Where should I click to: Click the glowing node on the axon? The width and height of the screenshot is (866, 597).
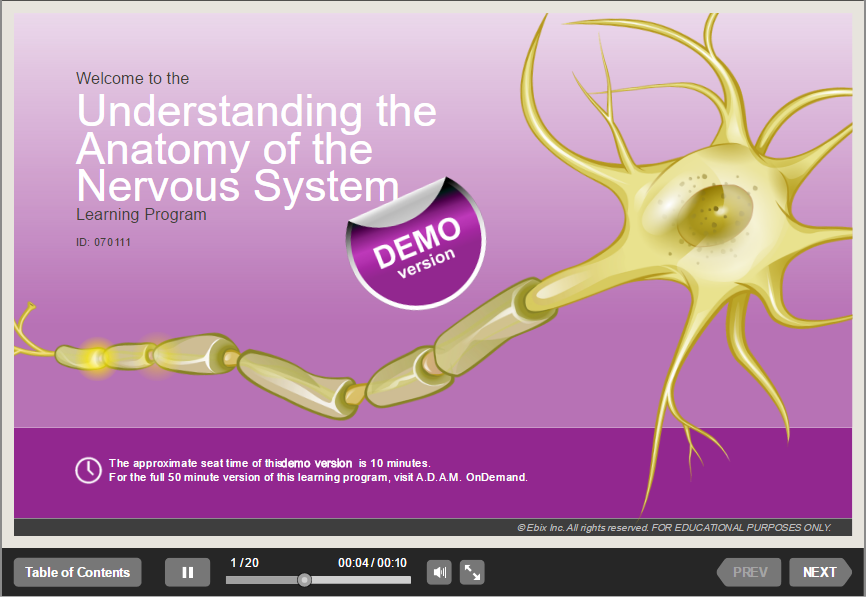click(97, 355)
